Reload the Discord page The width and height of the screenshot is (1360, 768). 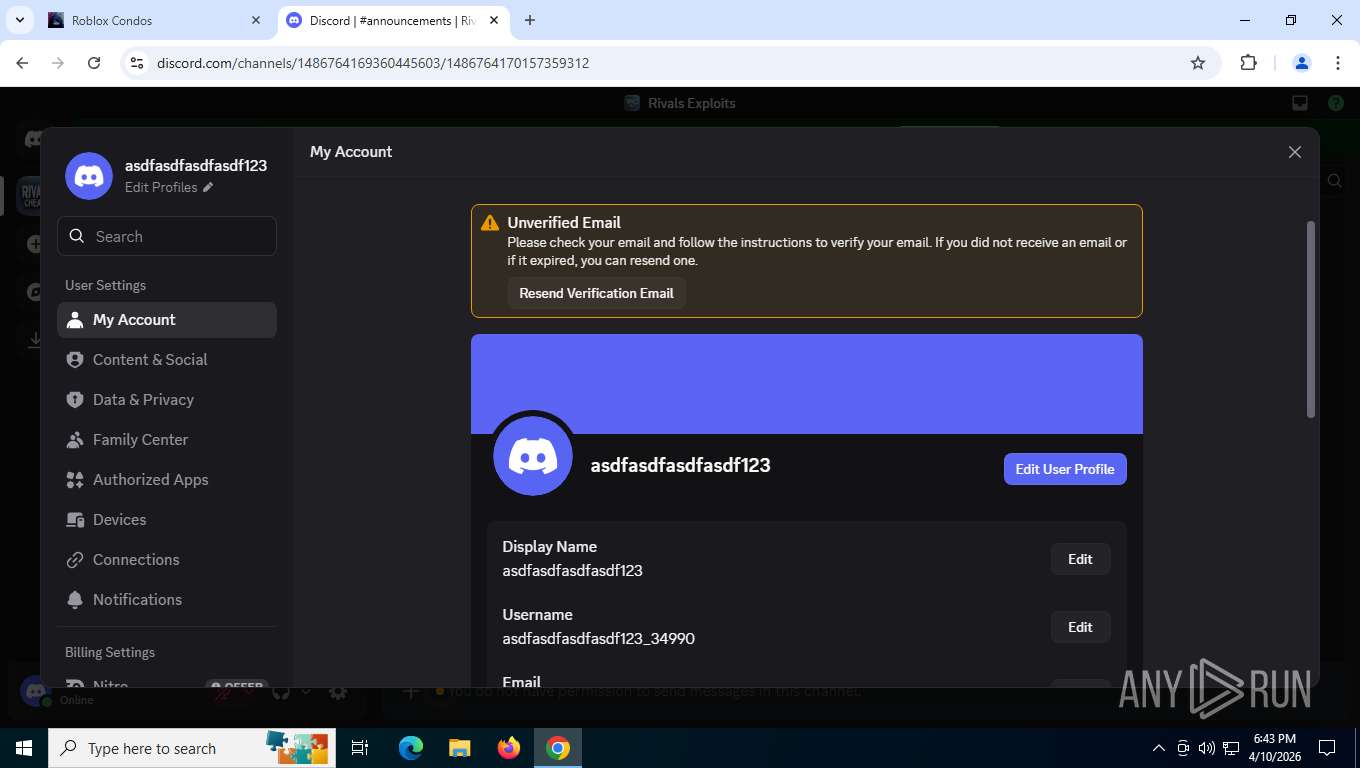point(94,63)
